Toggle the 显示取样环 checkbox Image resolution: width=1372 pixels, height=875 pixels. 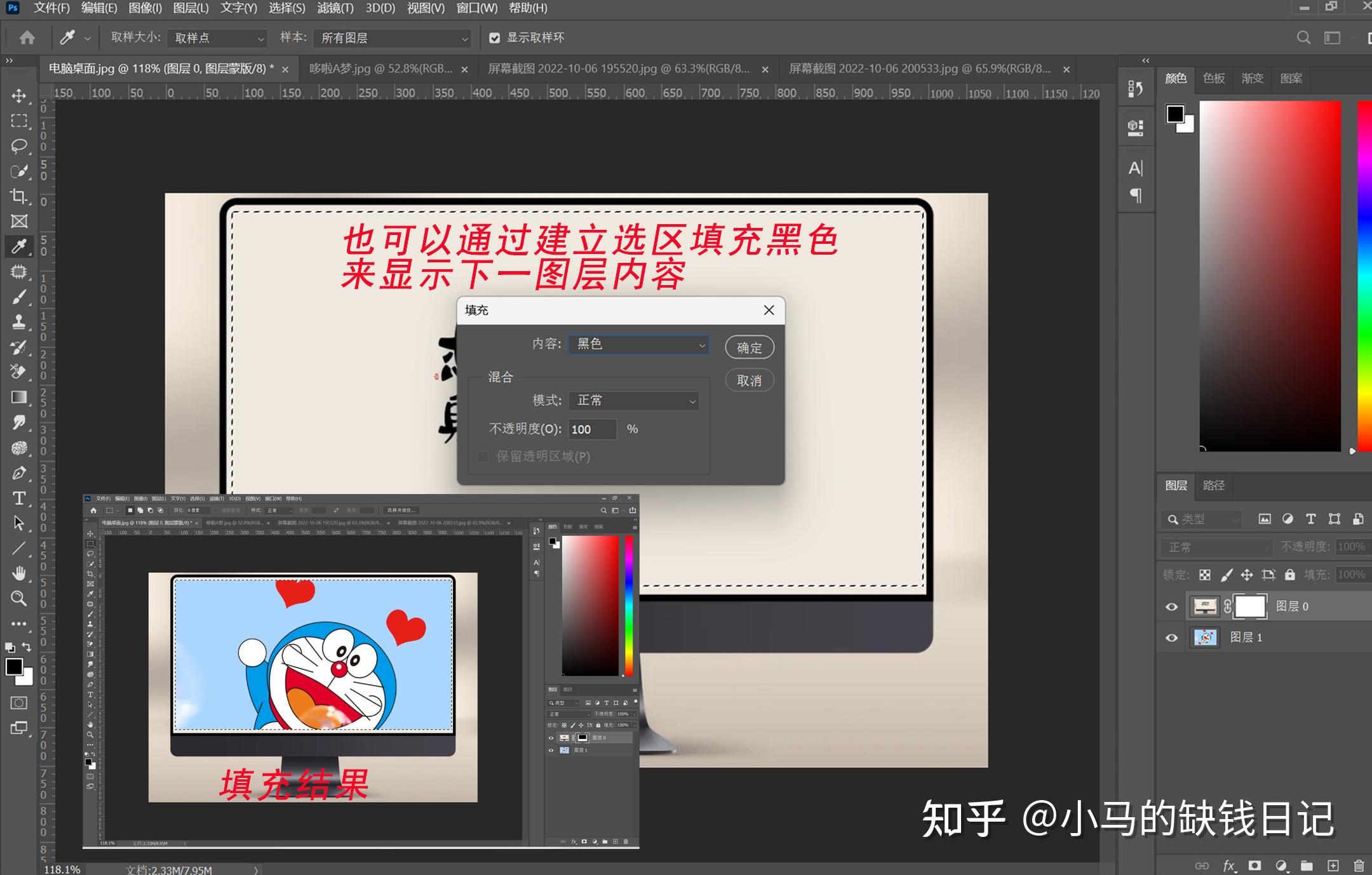pos(494,38)
